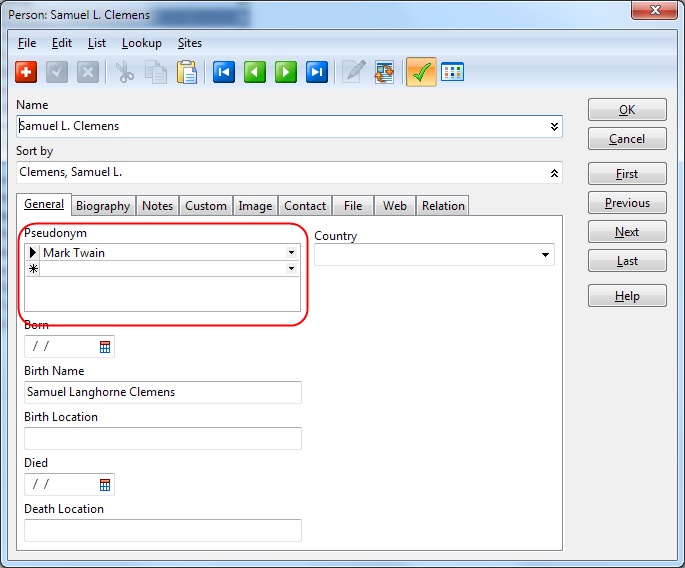Close the Person dialog window

pos(654,10)
